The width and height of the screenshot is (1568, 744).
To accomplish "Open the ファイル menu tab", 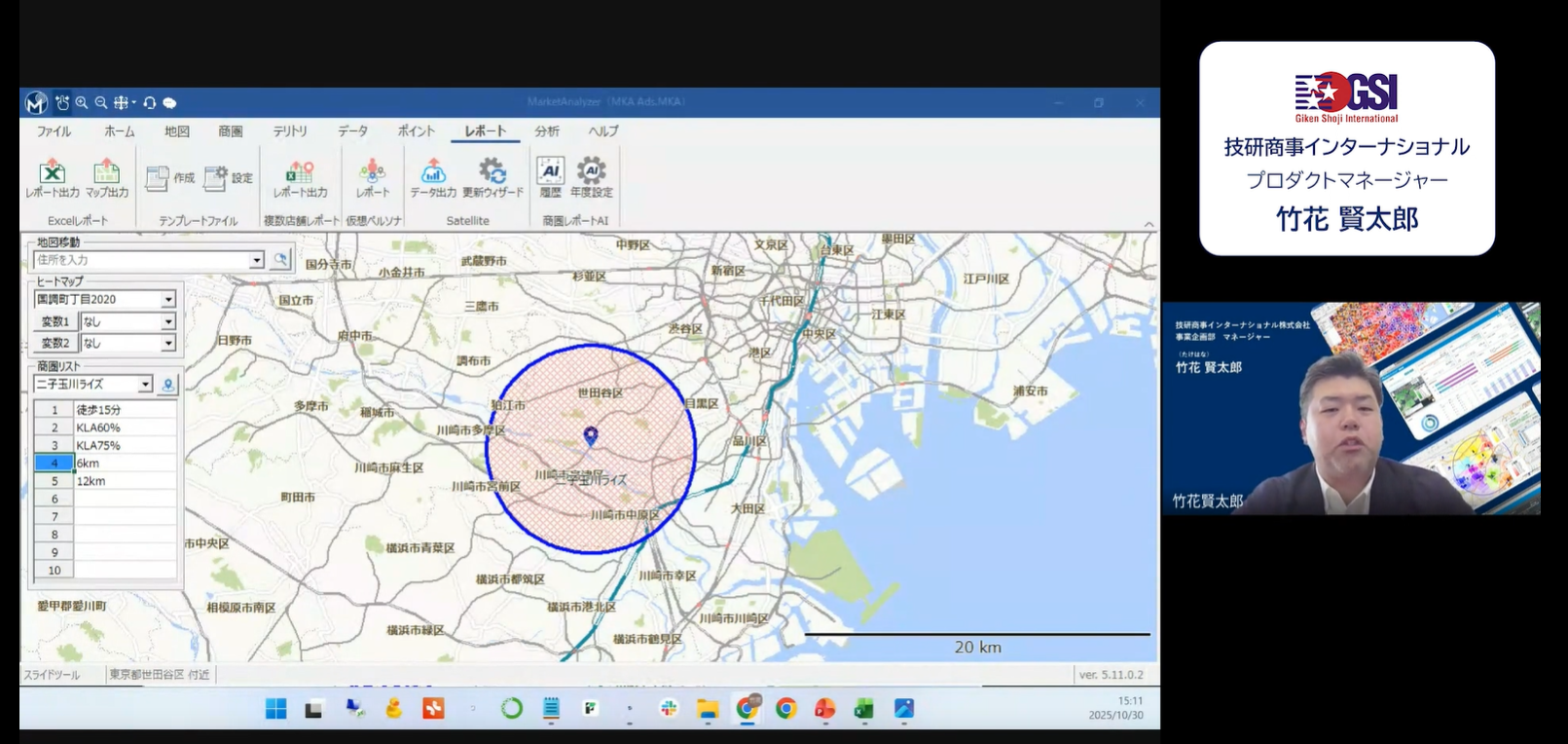I will pos(55,131).
